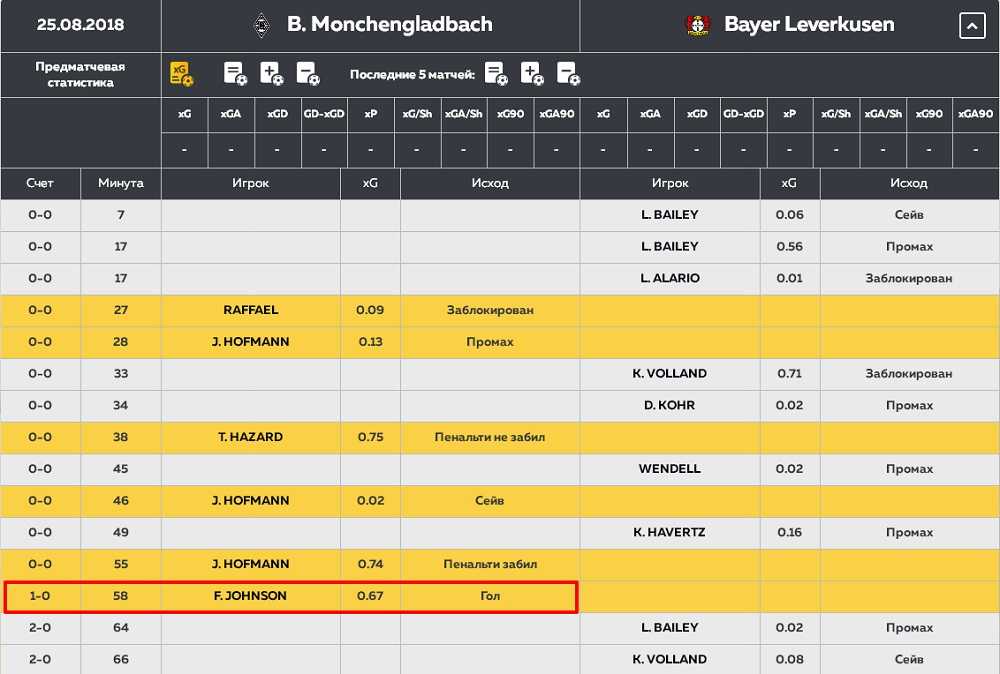Click plus ball icon after Последние 5 матчей
Screen dimensions: 1000x674
pos(532,73)
